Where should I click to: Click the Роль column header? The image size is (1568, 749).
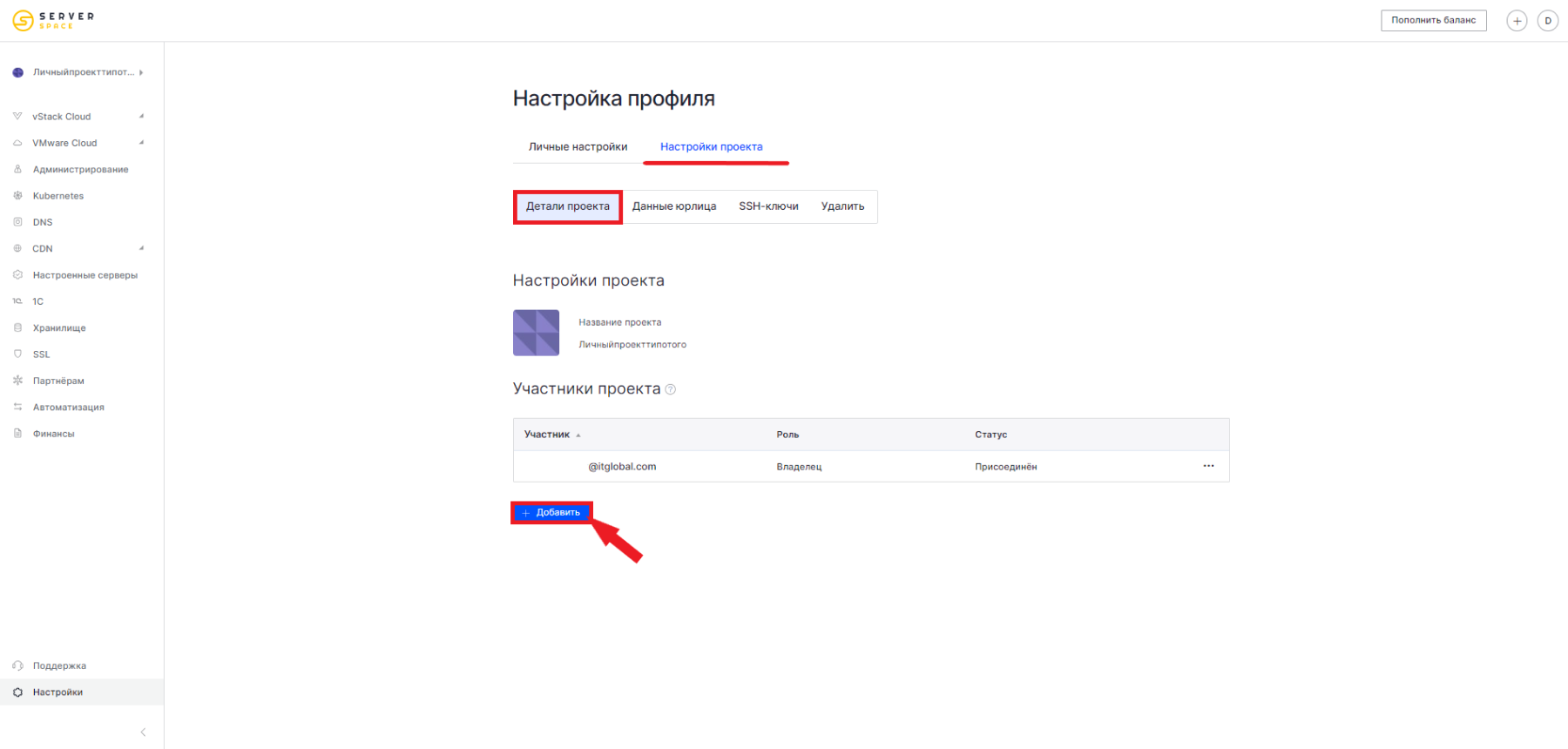click(x=787, y=435)
